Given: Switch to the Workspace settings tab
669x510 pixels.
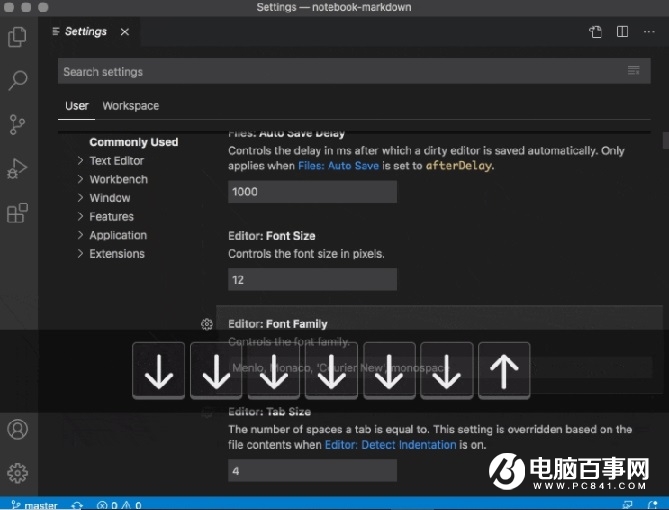Looking at the screenshot, I should coord(131,106).
